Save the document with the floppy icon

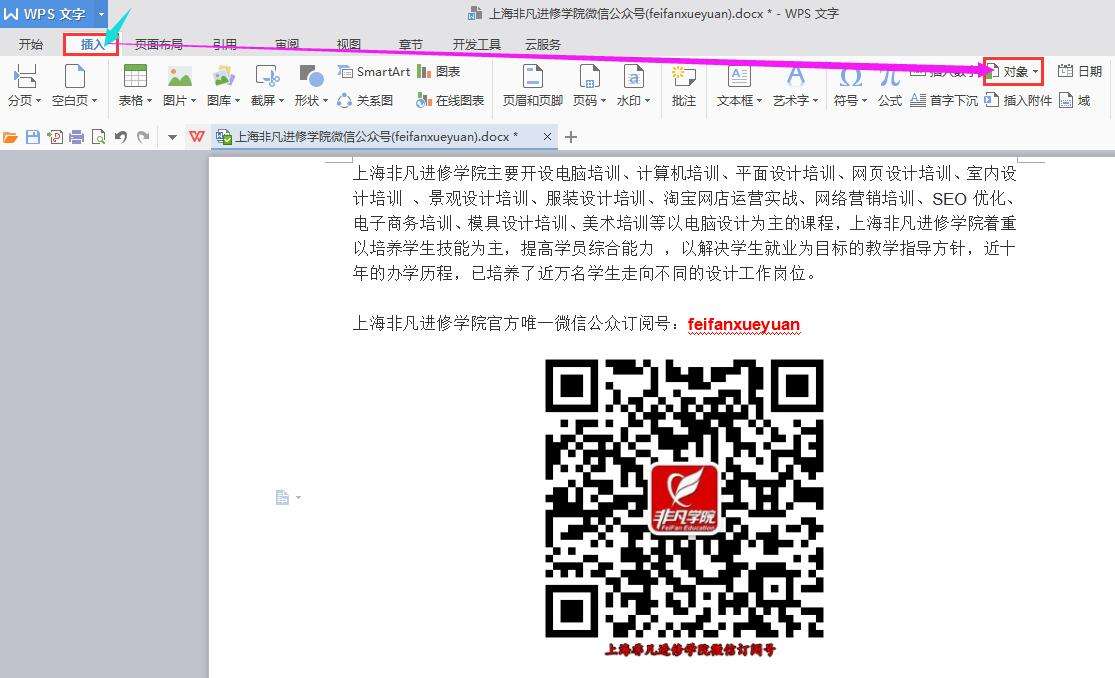33,137
